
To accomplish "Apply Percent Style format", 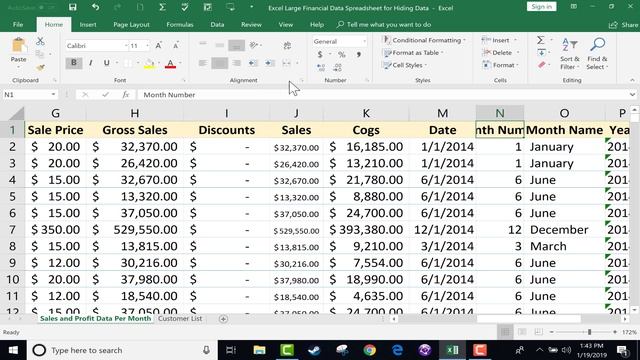I will click(342, 54).
